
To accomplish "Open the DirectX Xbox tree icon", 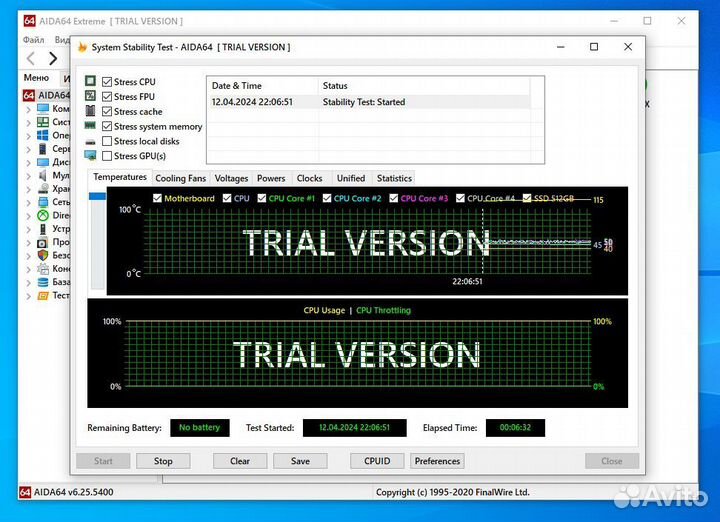I will [x=43, y=215].
